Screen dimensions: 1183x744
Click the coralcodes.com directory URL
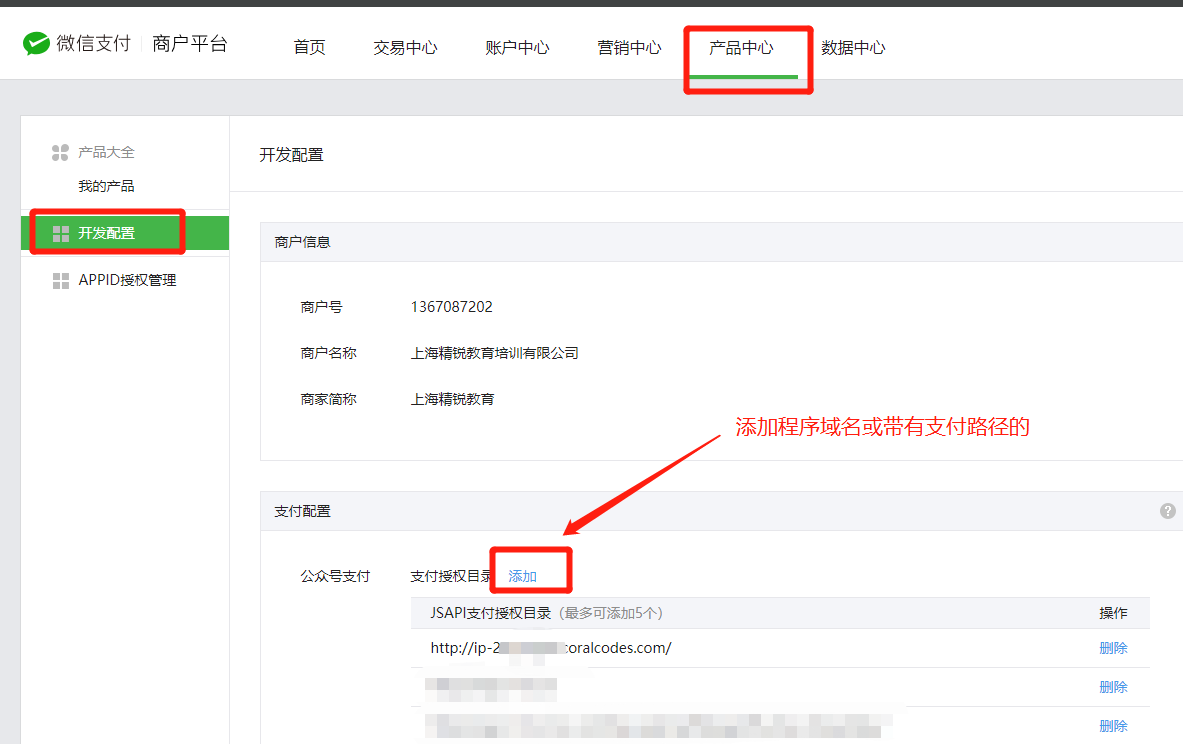pyautogui.click(x=551, y=648)
